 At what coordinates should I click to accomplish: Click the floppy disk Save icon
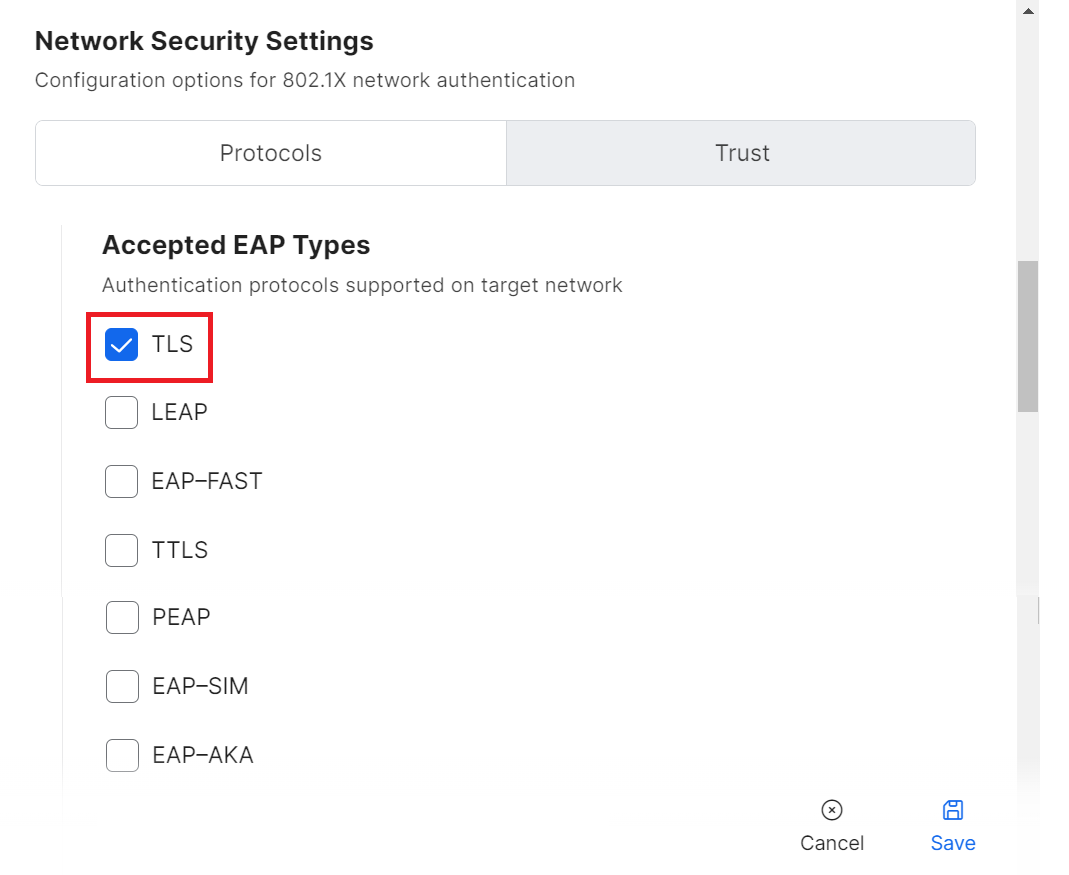coord(953,810)
